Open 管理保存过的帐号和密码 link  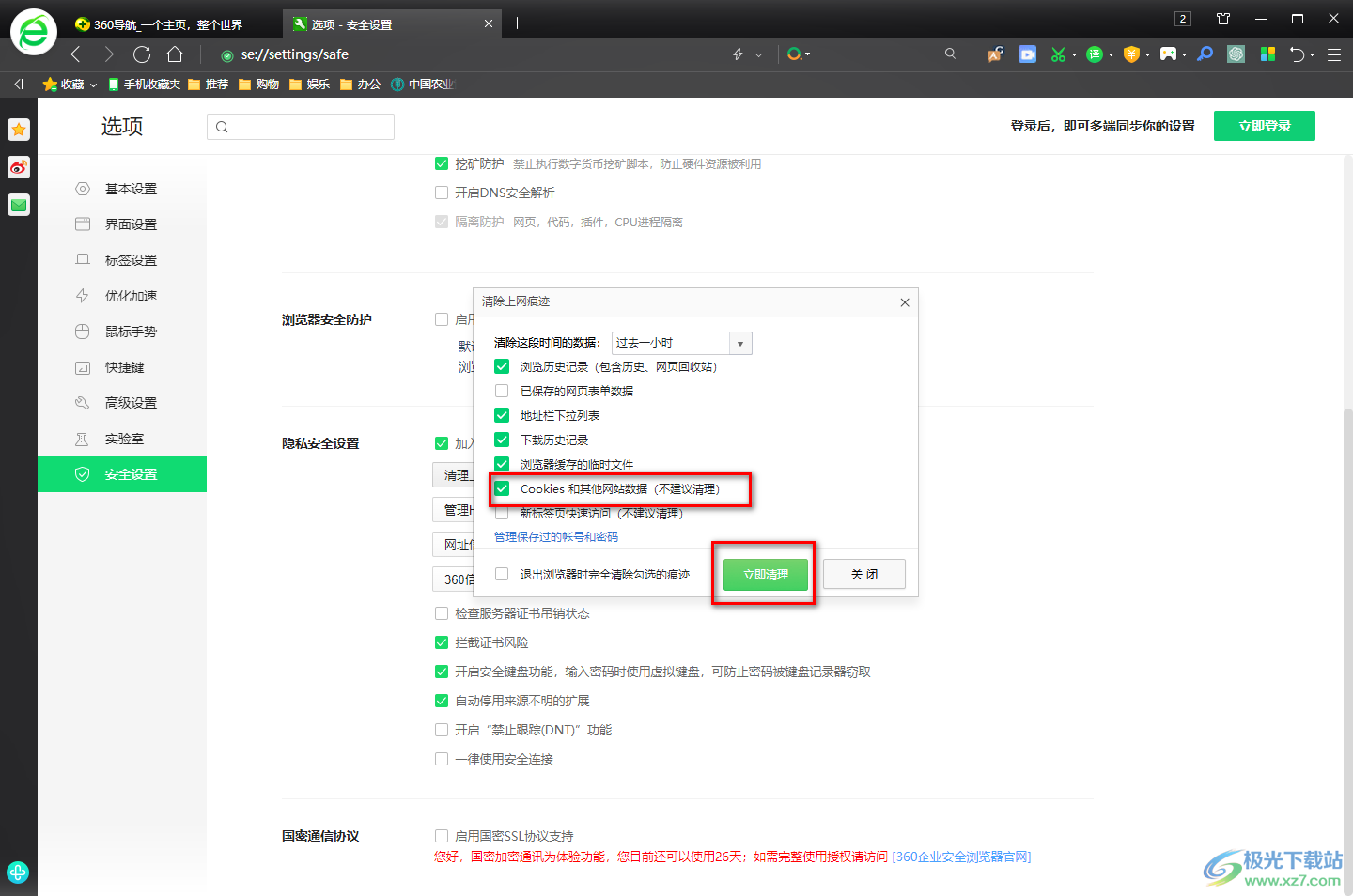[556, 536]
